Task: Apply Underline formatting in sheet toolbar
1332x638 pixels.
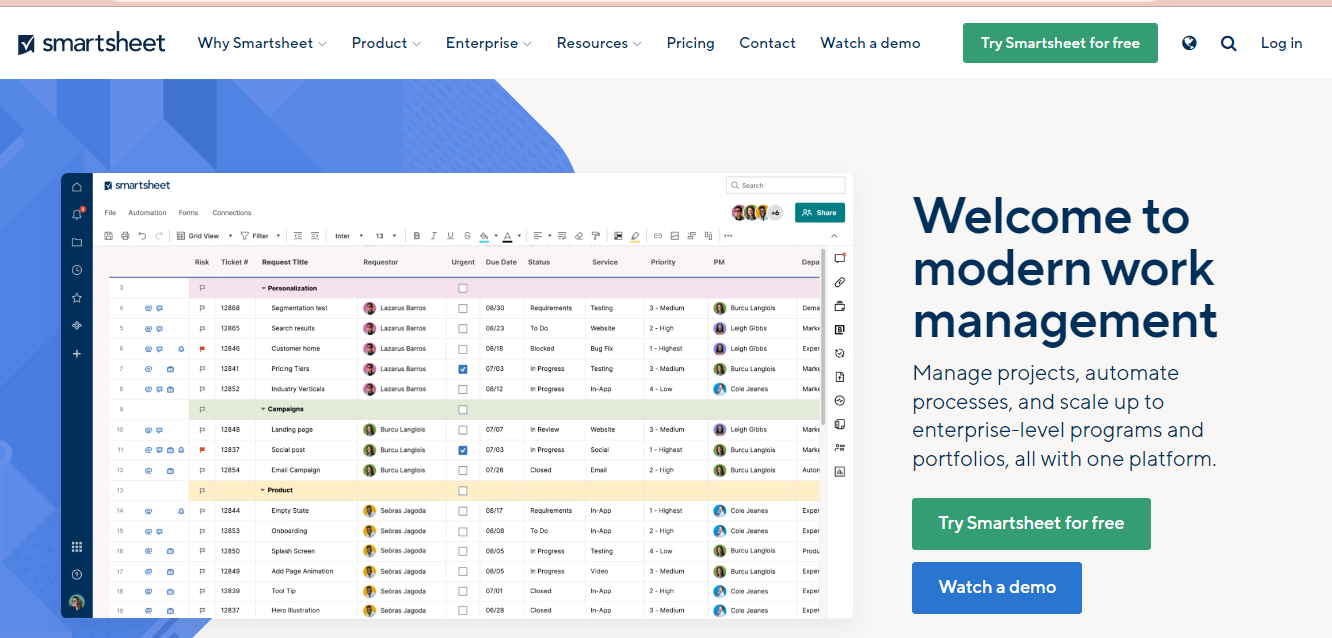Action: click(450, 236)
